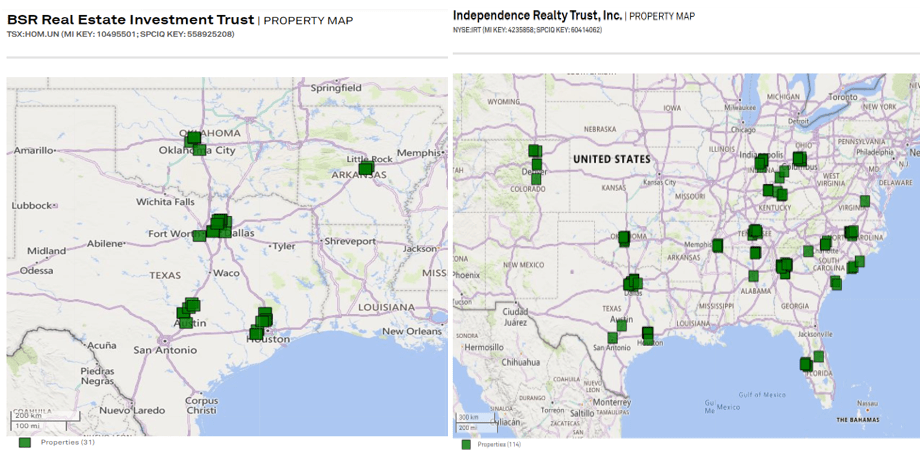
Task: Select the IRT cluster at Tampa, Florida
Action: (806, 364)
